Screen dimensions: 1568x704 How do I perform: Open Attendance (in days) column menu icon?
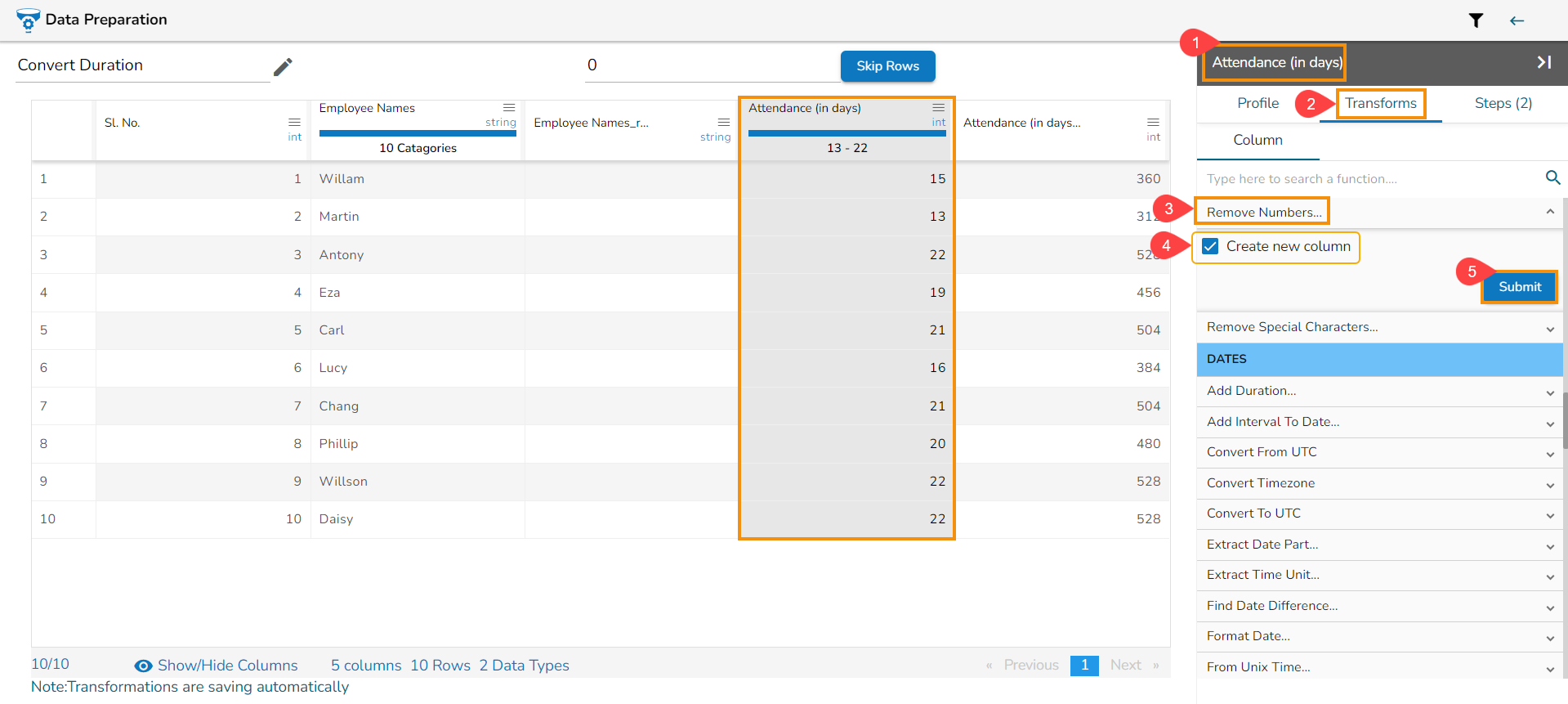(x=938, y=107)
